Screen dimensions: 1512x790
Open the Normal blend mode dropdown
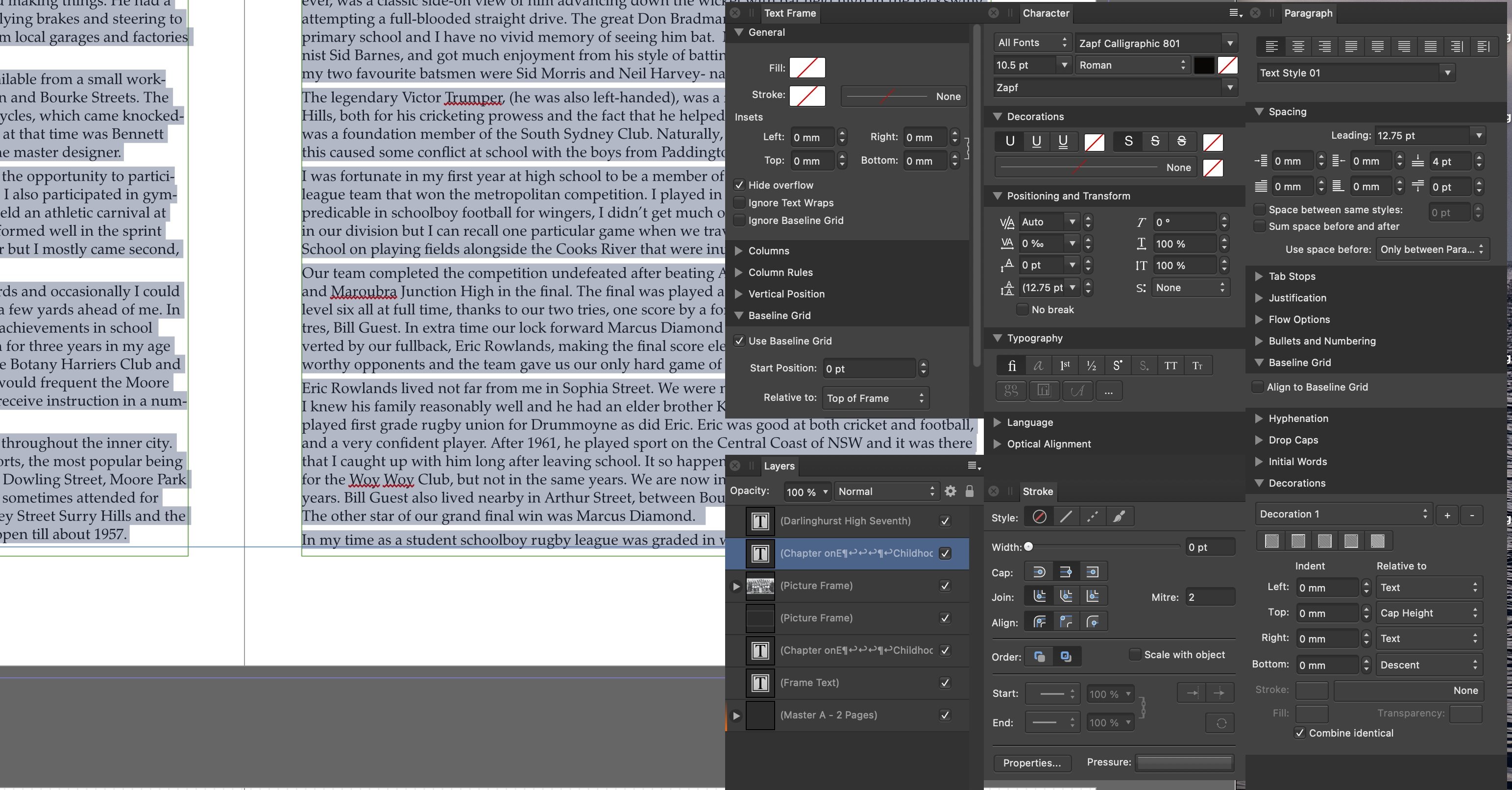tap(886, 491)
